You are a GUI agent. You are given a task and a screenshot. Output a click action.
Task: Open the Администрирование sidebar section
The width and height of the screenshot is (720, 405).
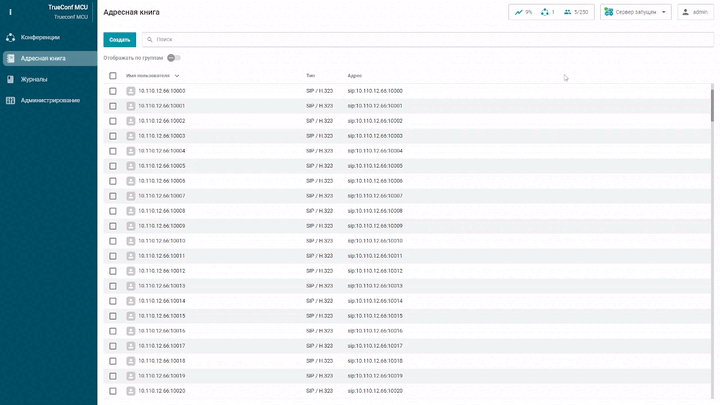click(48, 100)
